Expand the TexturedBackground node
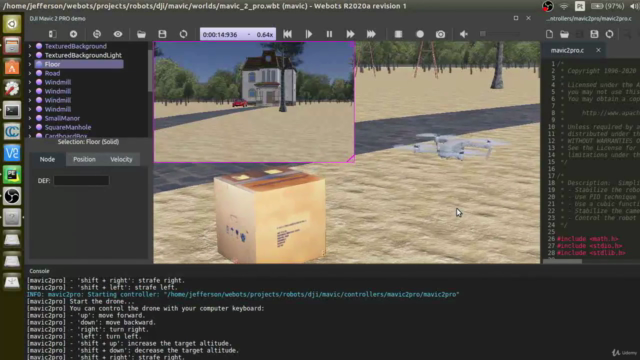The image size is (640, 360). pos(30,46)
